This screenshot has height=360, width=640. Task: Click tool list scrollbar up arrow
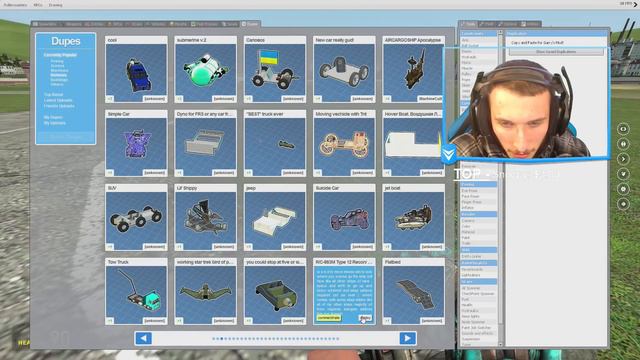(500, 33)
